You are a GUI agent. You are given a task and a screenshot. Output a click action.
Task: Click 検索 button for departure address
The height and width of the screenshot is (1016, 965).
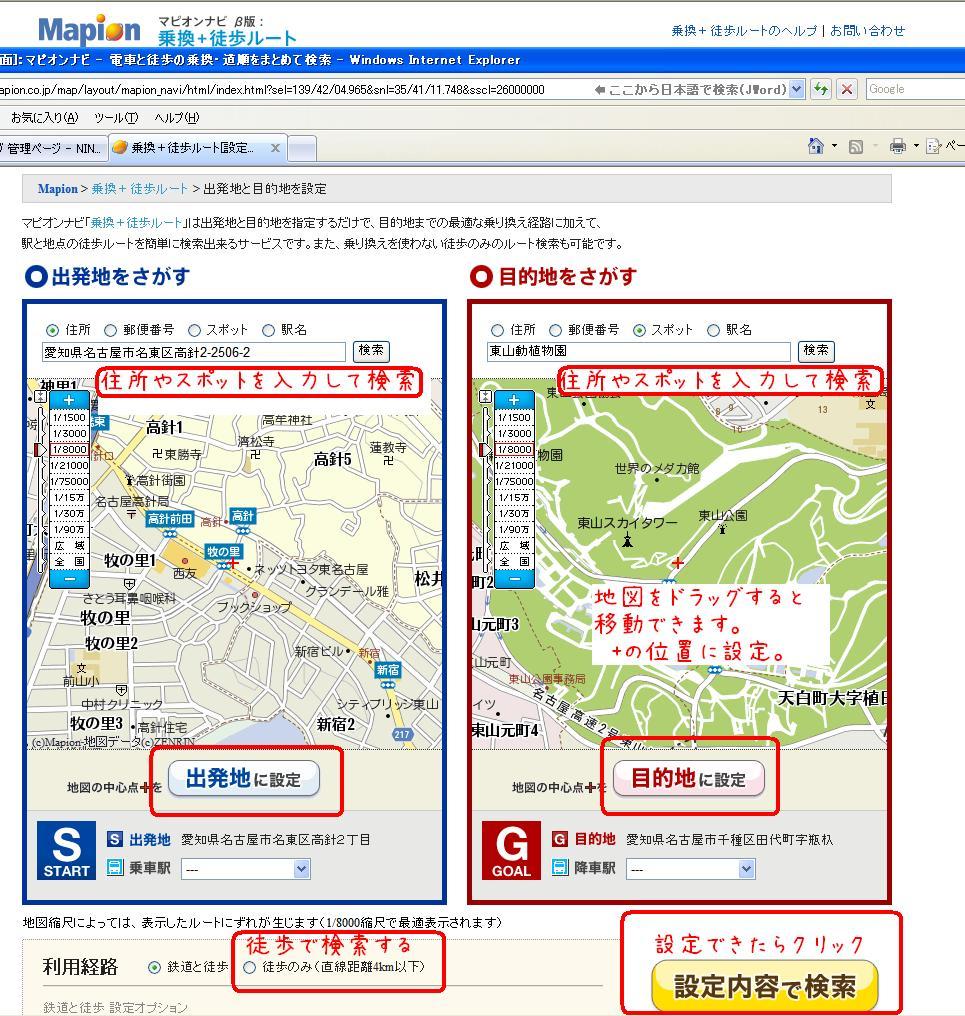(371, 351)
